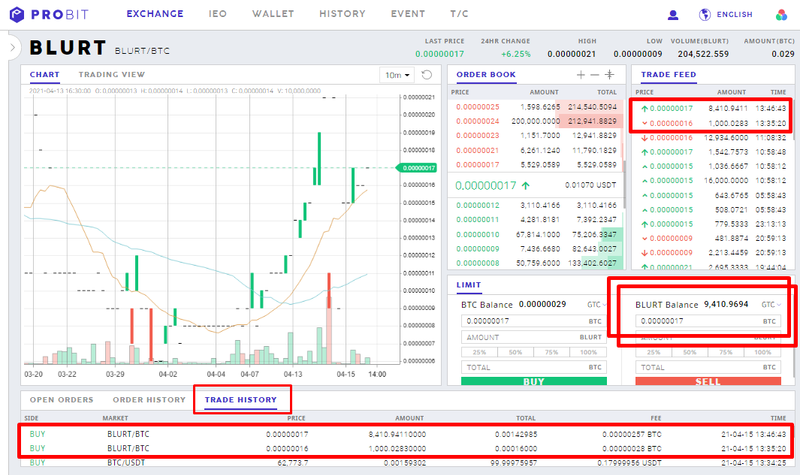The height and width of the screenshot is (475, 800).
Task: Click the buy price input field
Action: pos(534,321)
